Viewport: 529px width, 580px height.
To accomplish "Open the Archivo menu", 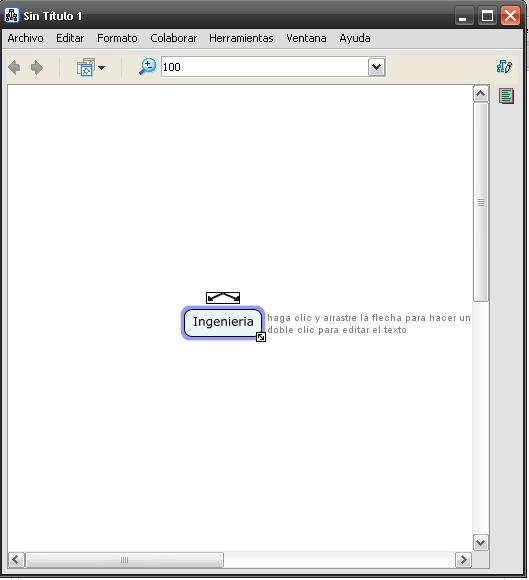I will click(25, 38).
